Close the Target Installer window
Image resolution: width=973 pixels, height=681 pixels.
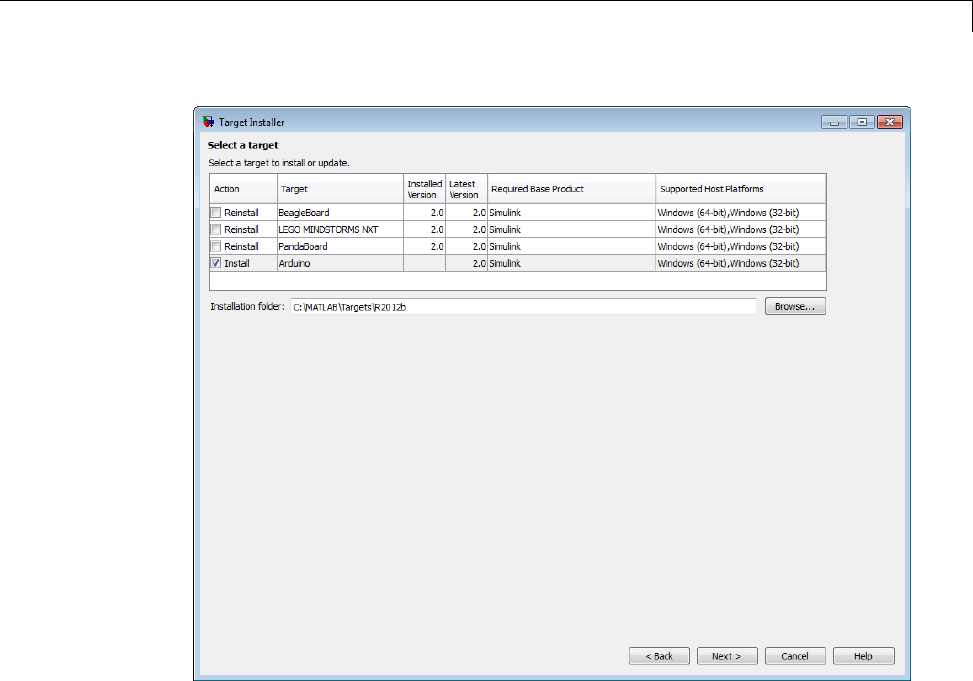click(x=890, y=122)
